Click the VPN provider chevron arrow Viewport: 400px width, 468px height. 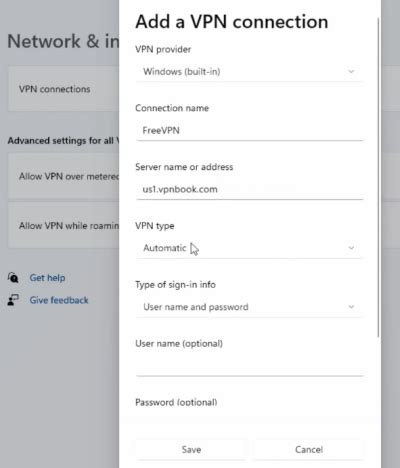(x=351, y=71)
